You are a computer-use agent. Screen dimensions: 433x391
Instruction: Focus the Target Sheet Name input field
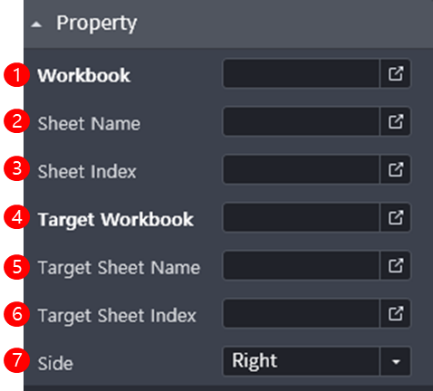301,266
